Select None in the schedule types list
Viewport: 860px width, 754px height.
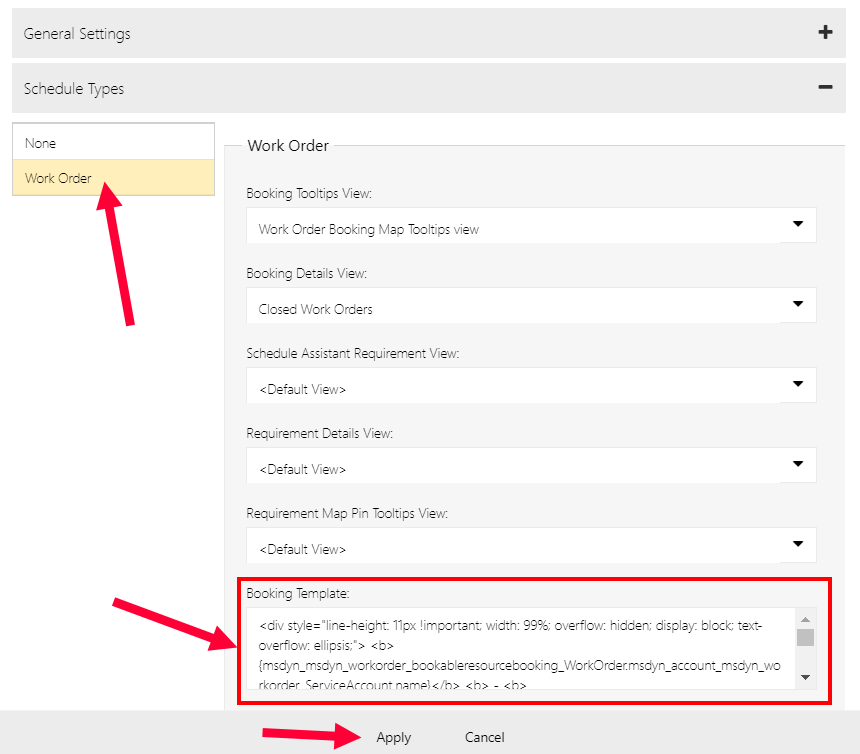(113, 143)
